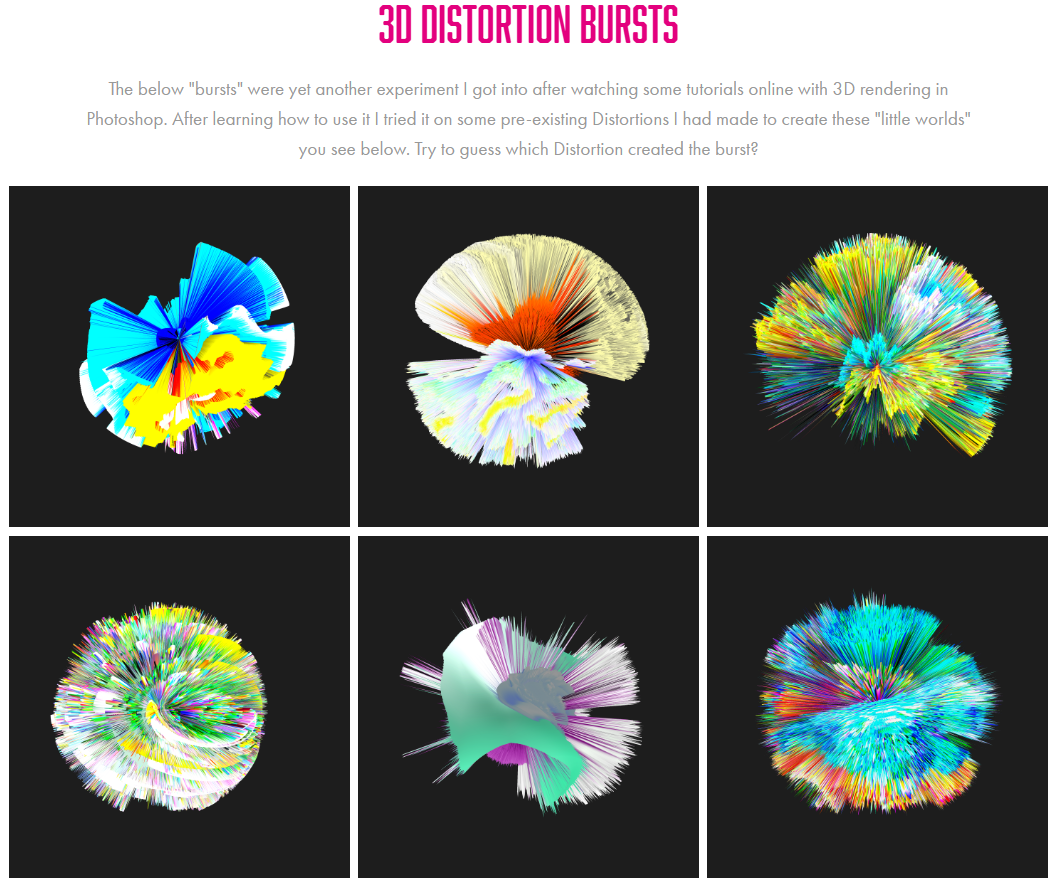Click the paragraph line starting 'Photoshop. After learning'
The height and width of the screenshot is (883, 1057).
pos(528,119)
